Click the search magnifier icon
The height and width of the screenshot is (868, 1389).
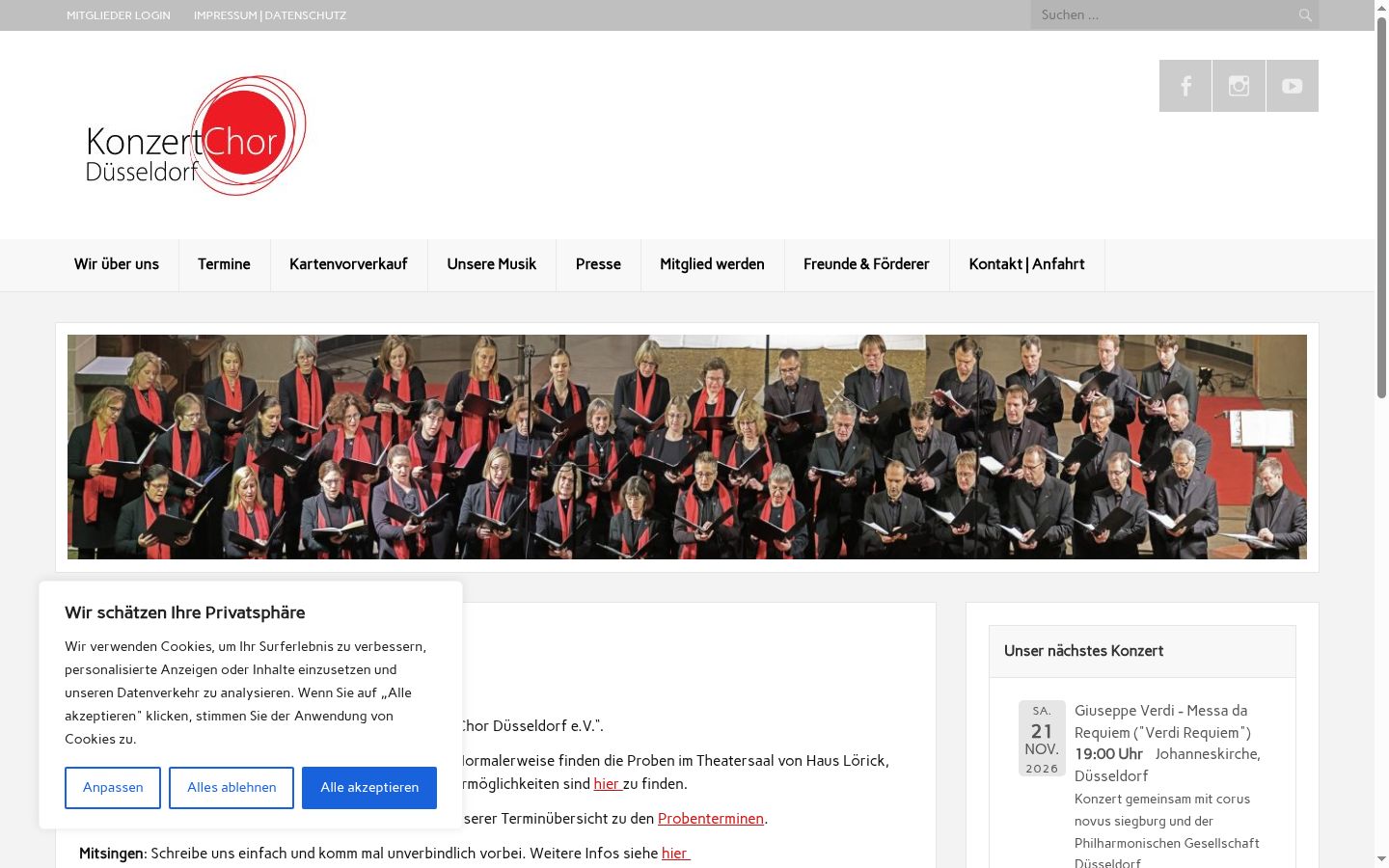pyautogui.click(x=1305, y=15)
